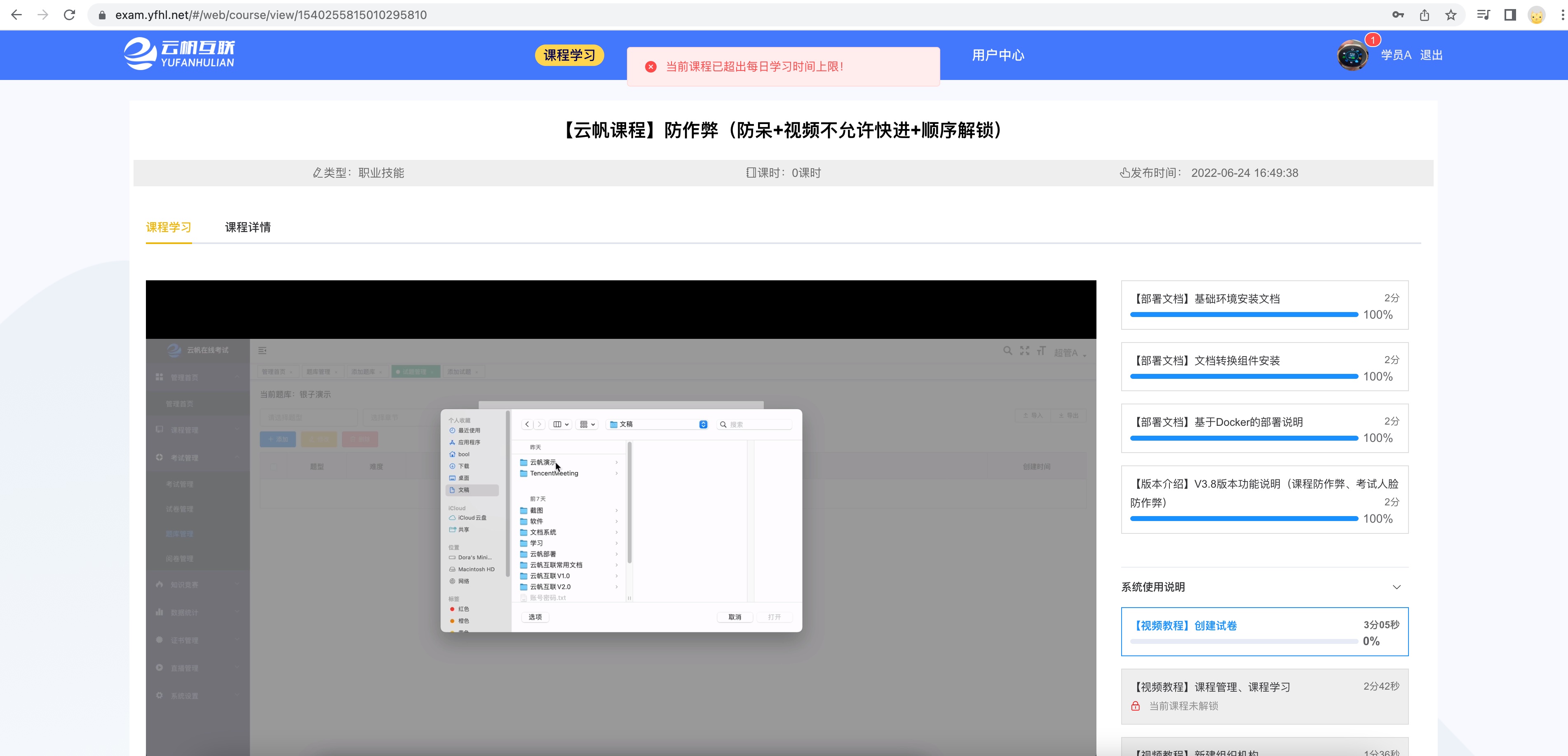1568x756 pixels.
Task: Switch to the 课程学习 tab
Action: [169, 227]
